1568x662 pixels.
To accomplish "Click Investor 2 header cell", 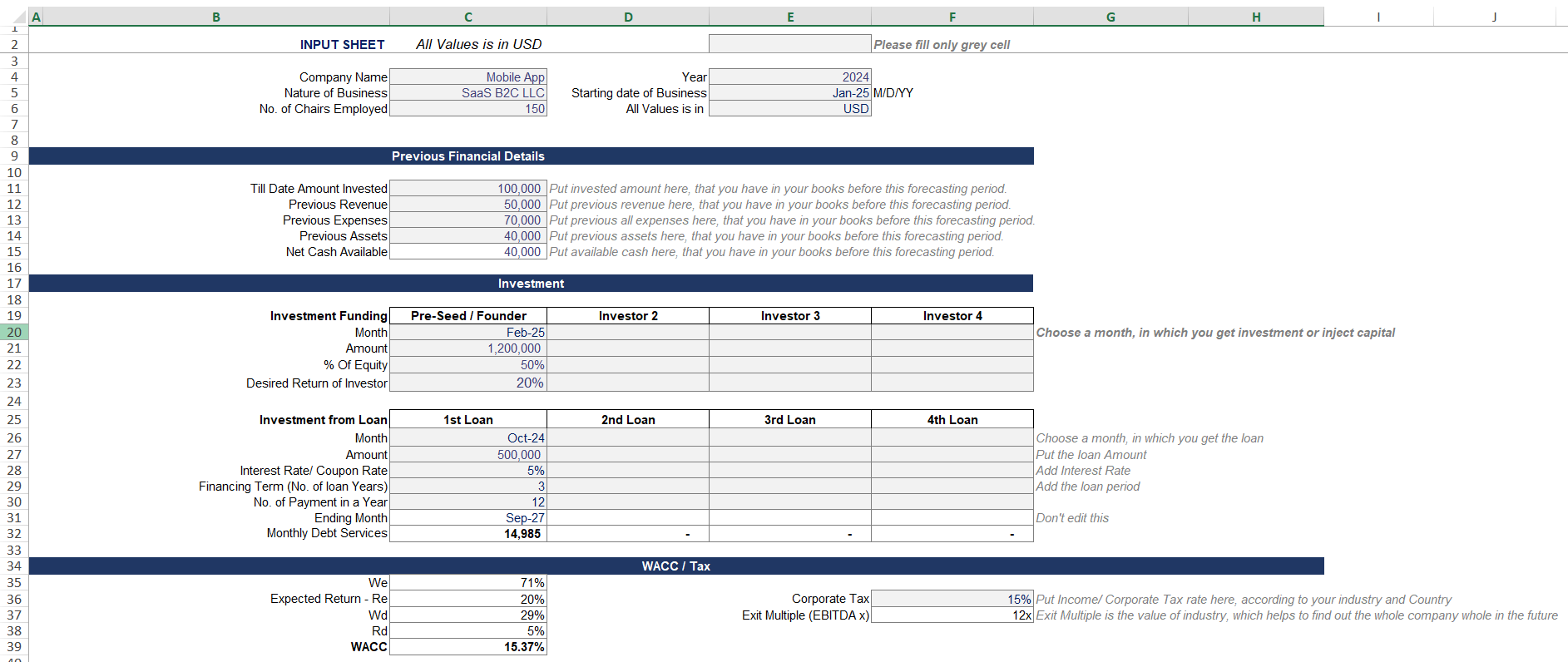I will tap(628, 316).
